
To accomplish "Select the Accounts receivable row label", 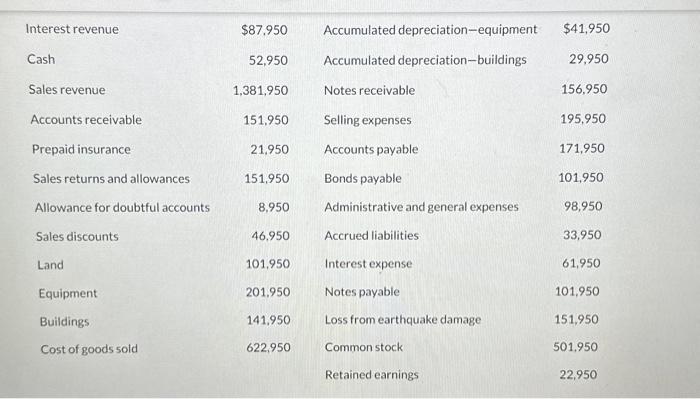I will tap(86, 120).
